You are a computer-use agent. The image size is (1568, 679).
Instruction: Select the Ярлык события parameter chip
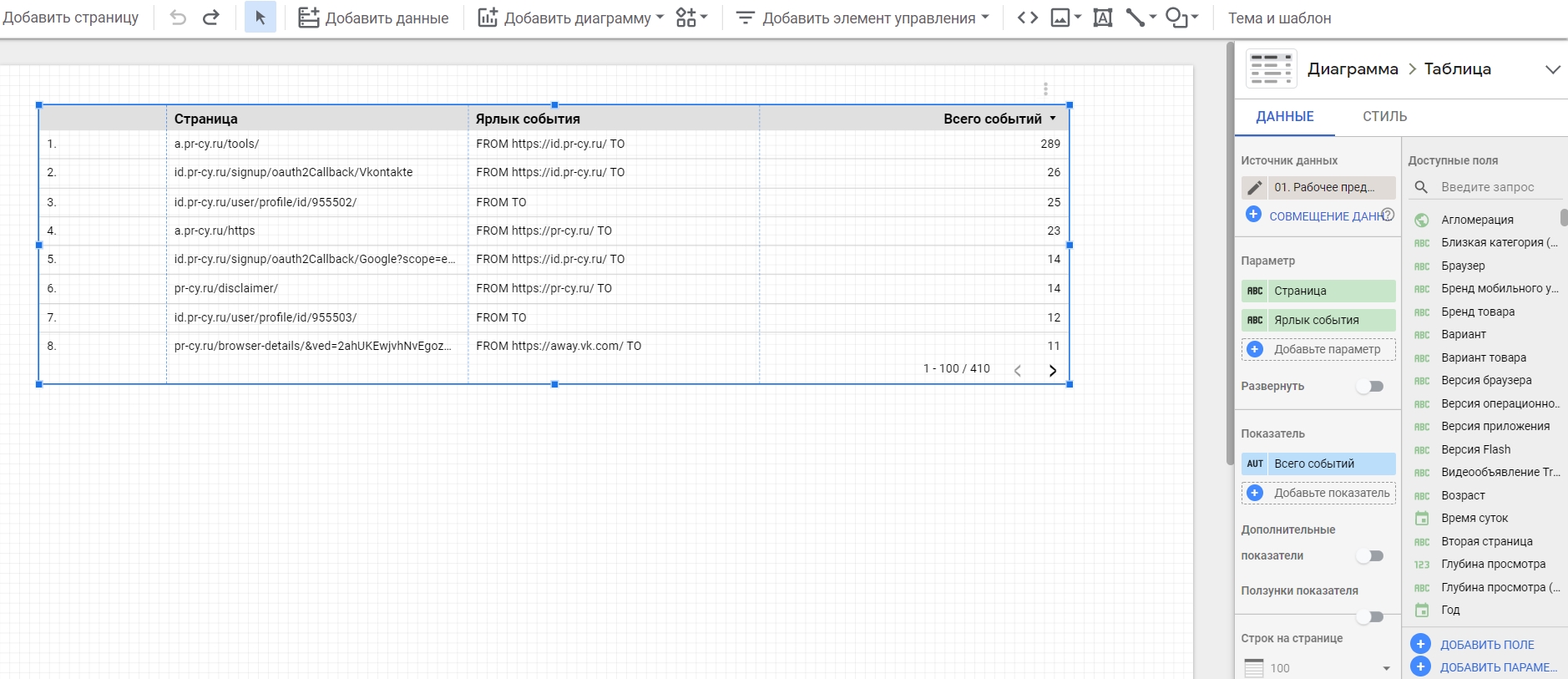tap(1318, 320)
